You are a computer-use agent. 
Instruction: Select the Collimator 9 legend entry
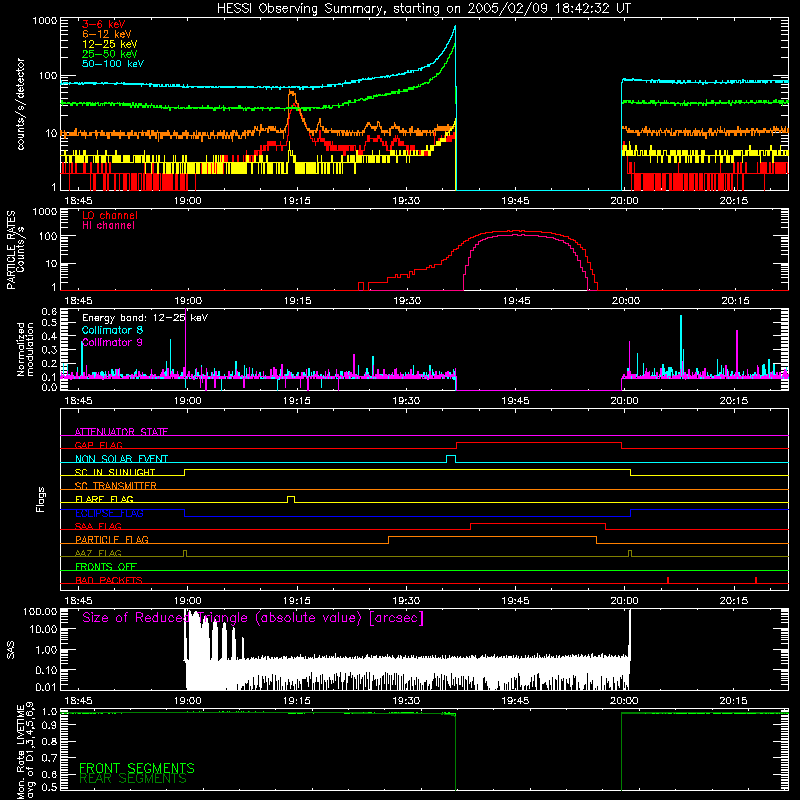[112, 342]
